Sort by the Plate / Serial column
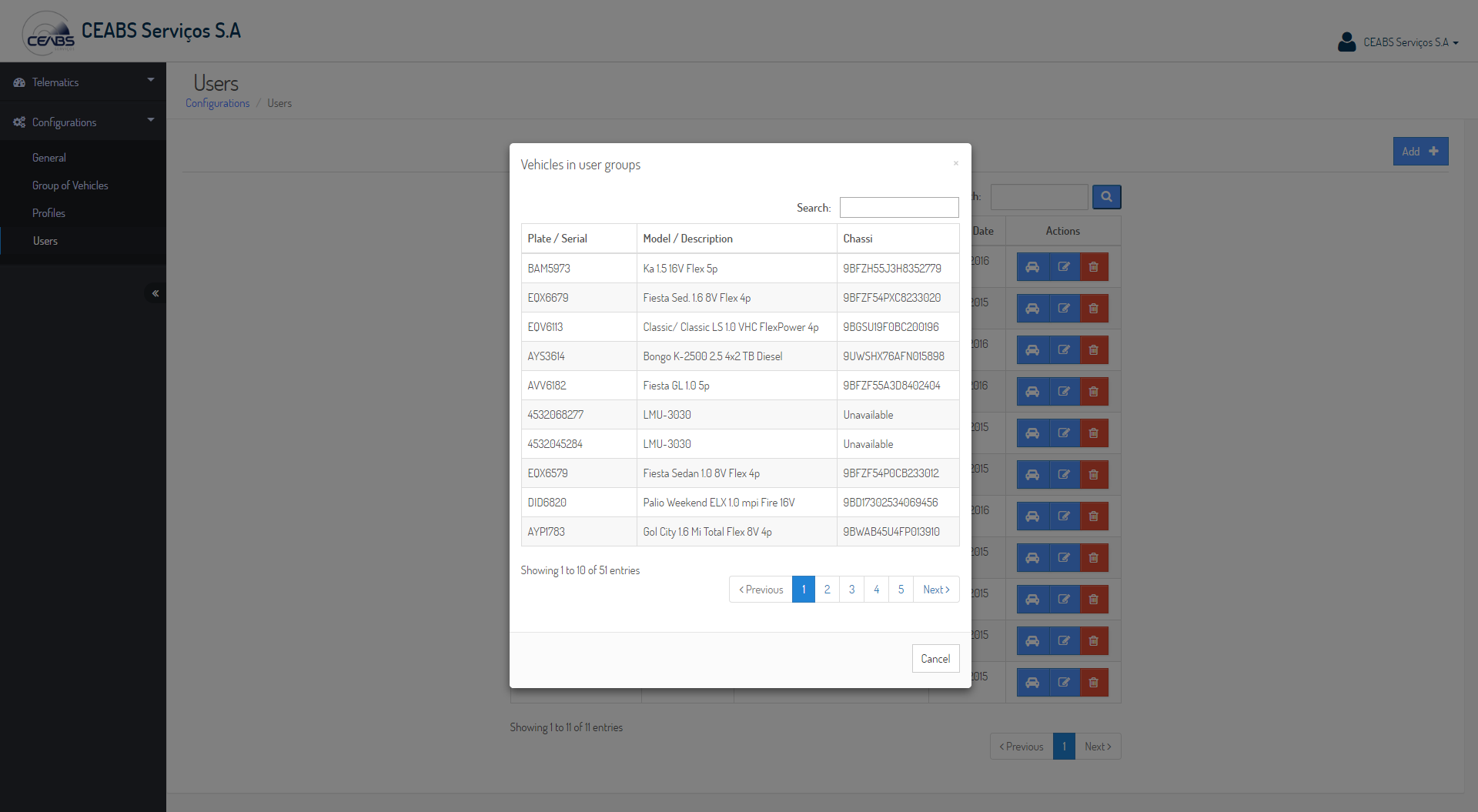The width and height of the screenshot is (1478, 812). pyautogui.click(x=579, y=239)
